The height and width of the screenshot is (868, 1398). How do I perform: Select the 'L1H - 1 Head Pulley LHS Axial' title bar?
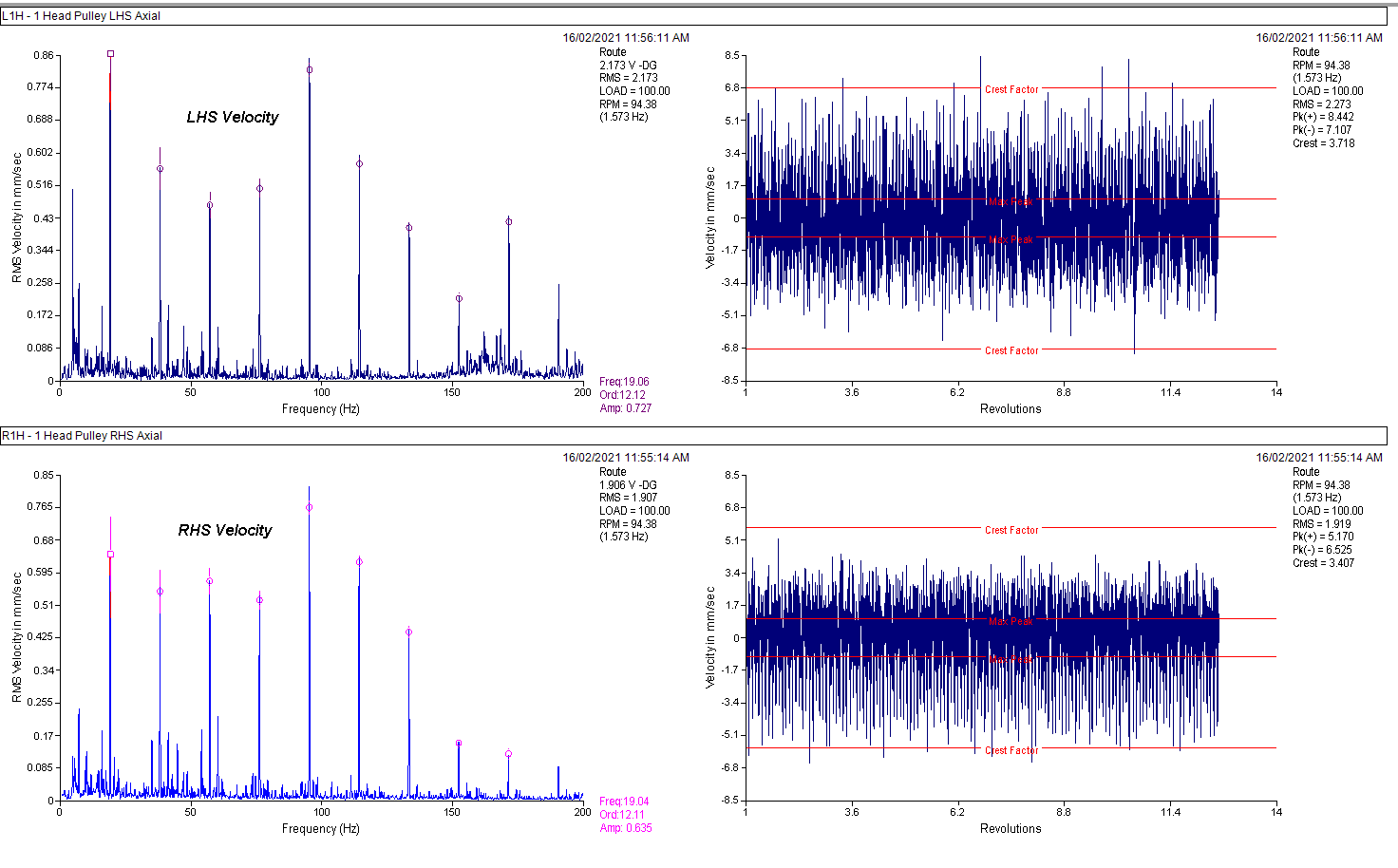tap(82, 16)
